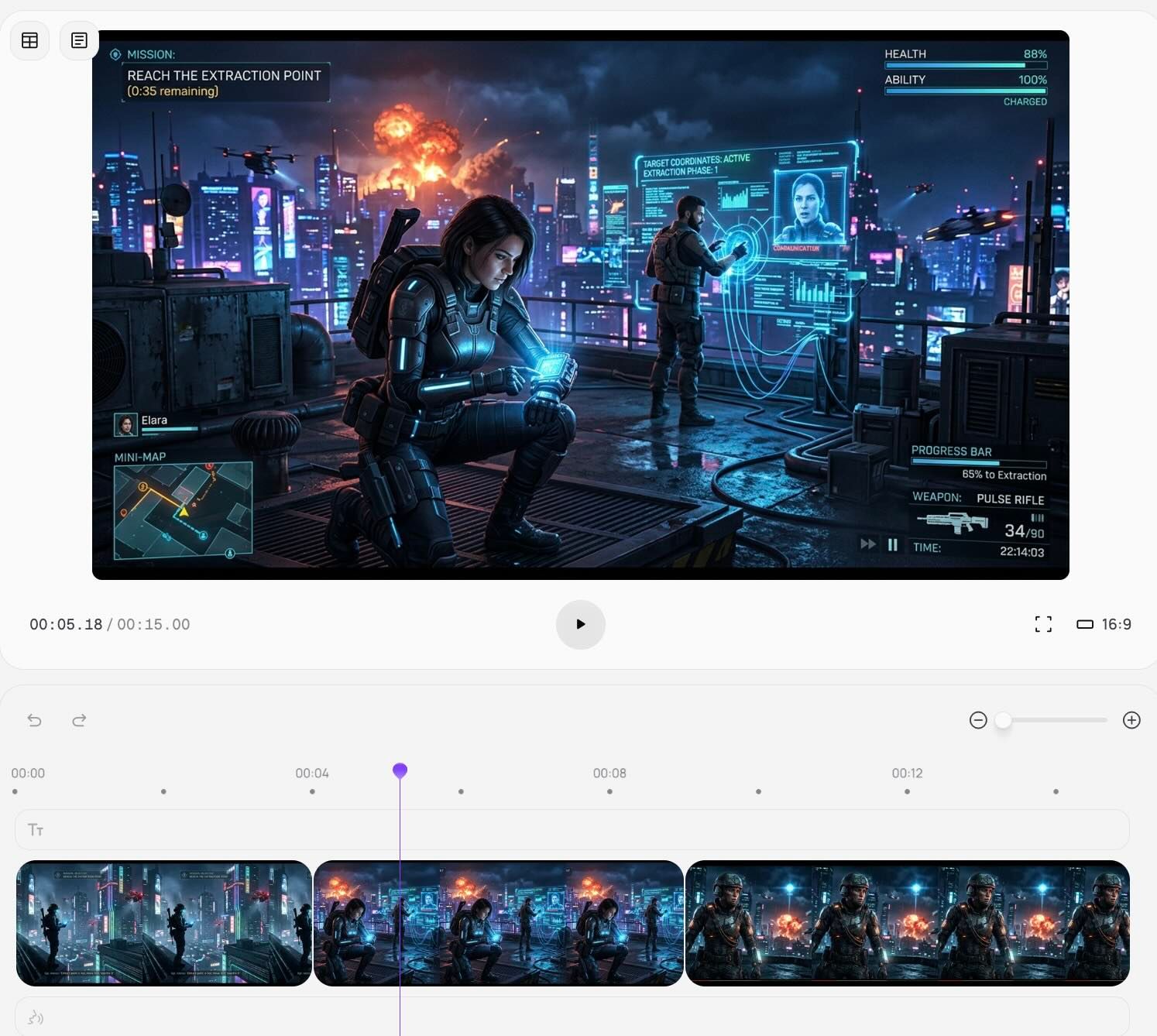
Task: Click the purple playhead marker
Action: (400, 770)
